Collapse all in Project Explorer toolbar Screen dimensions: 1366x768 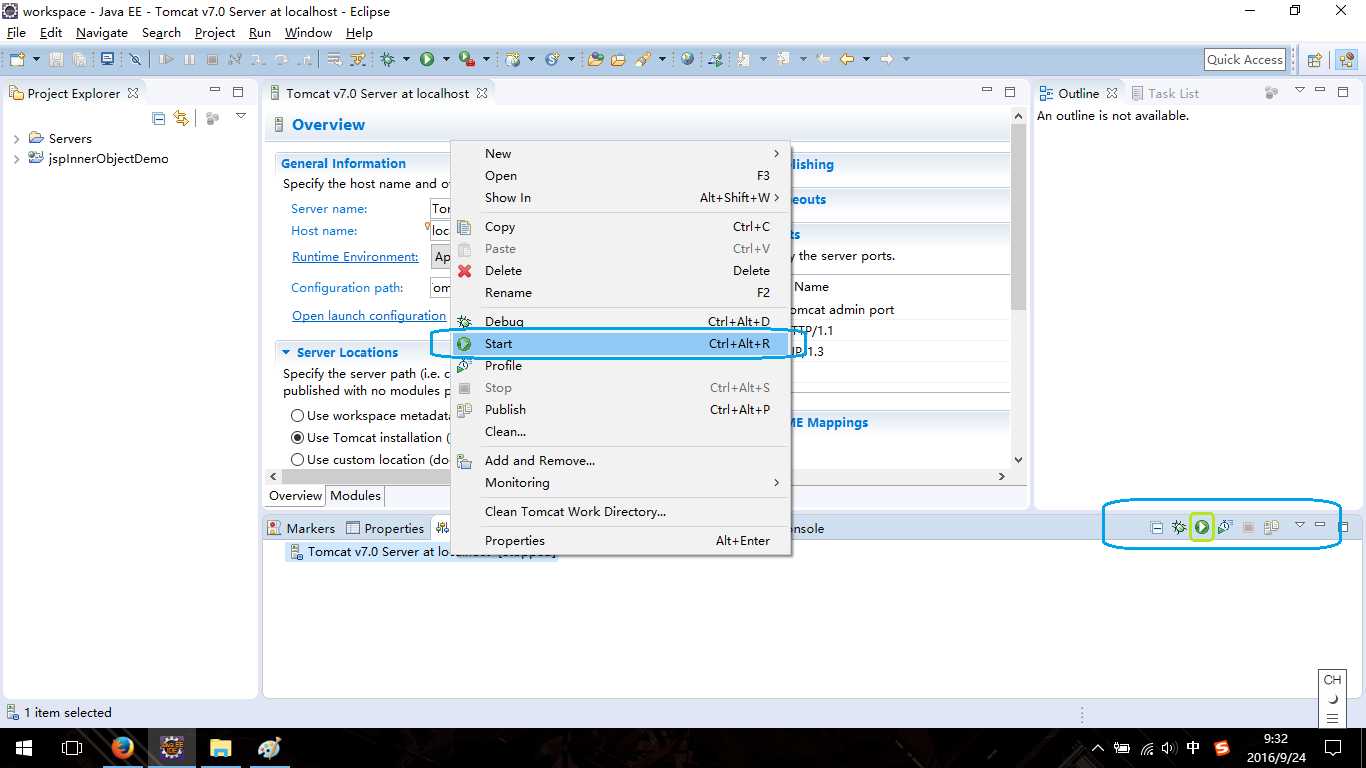158,118
